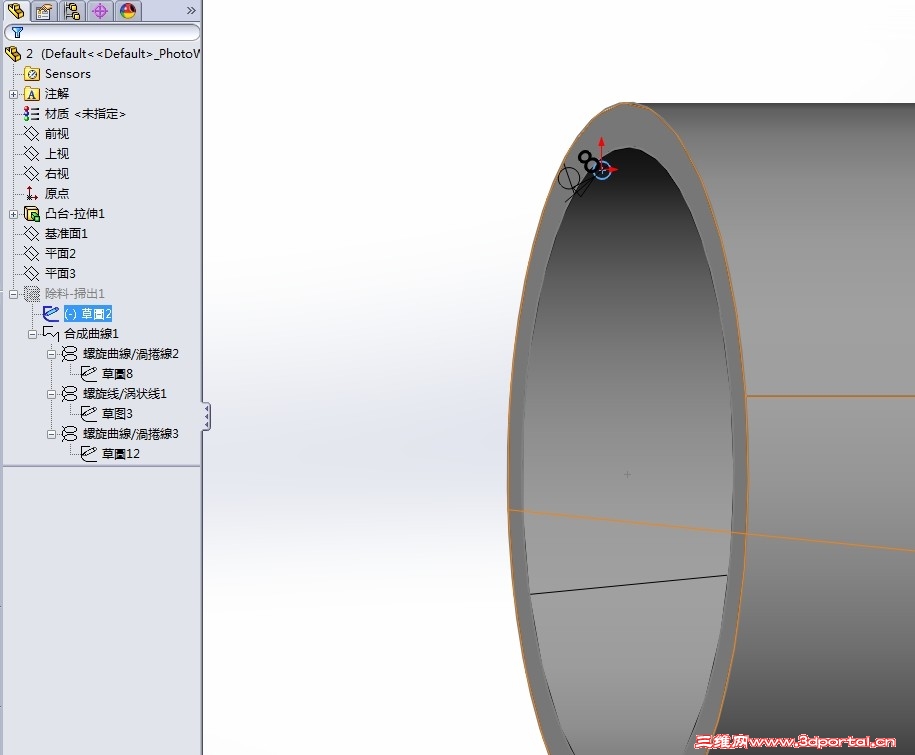The width and height of the screenshot is (915, 755).
Task: Select the 前视 plane icon
Action: coord(32,134)
